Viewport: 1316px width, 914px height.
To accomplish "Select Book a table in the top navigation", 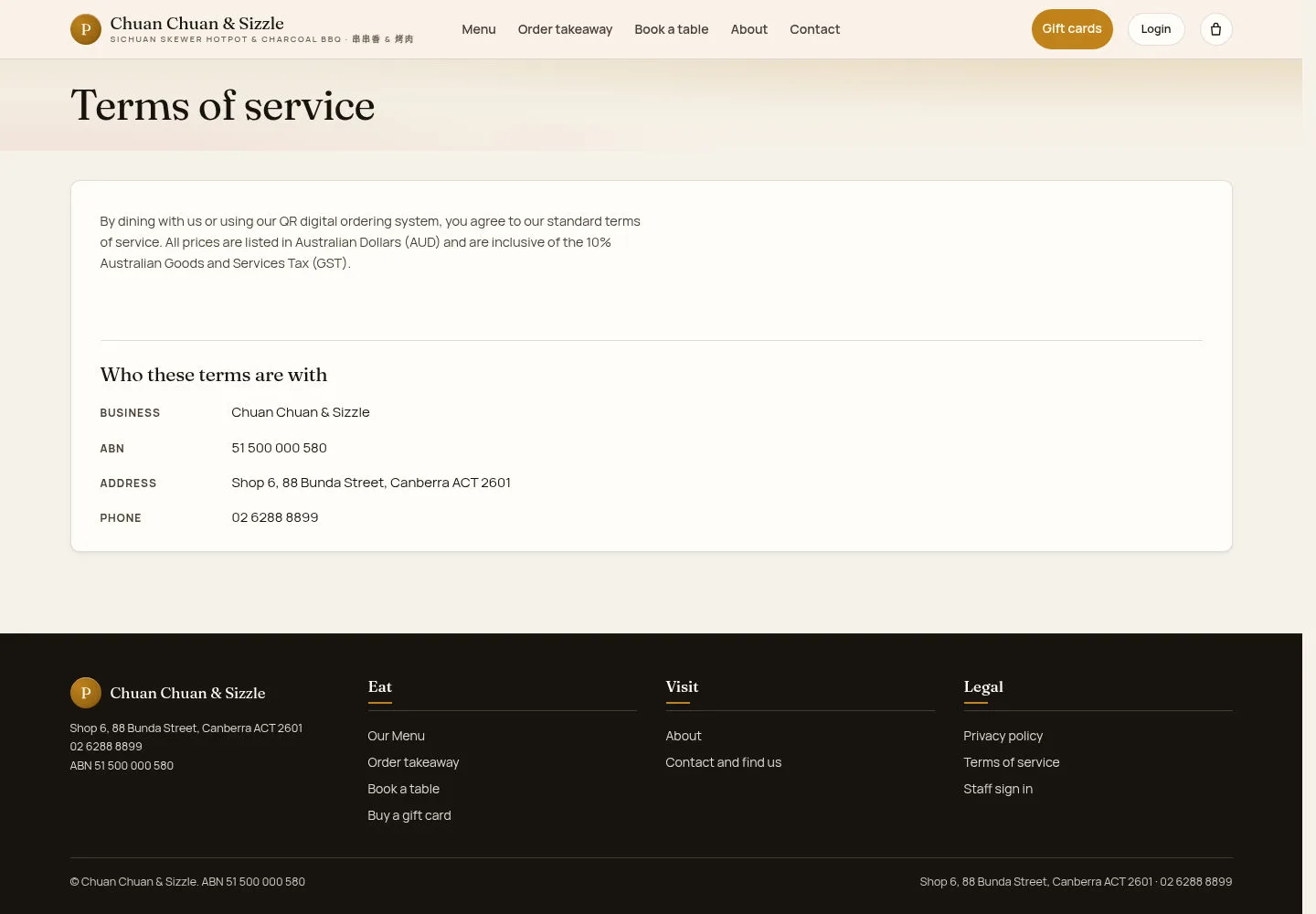I will click(672, 29).
